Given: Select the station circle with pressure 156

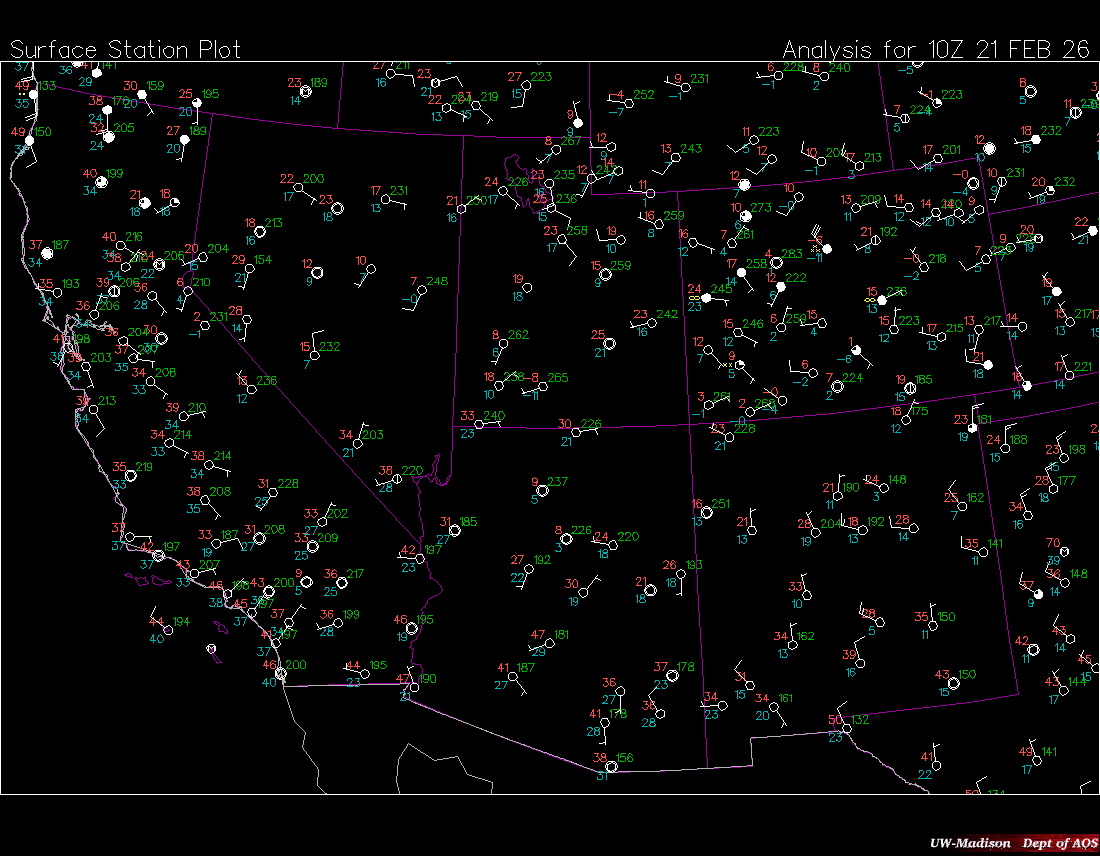Looking at the screenshot, I should (x=611, y=767).
